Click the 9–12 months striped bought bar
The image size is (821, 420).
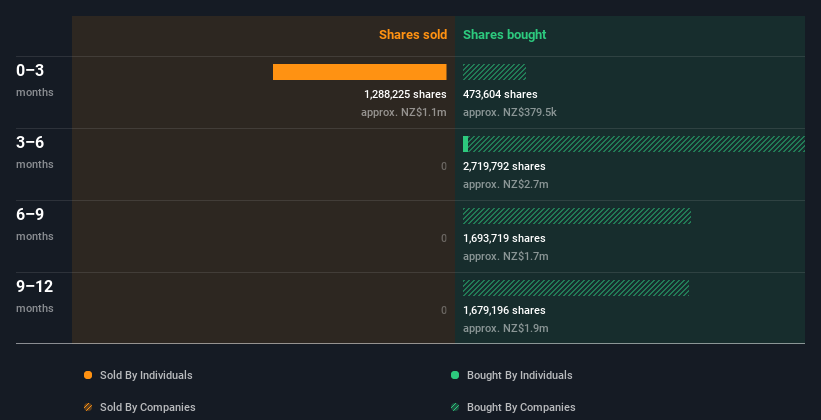click(576, 288)
